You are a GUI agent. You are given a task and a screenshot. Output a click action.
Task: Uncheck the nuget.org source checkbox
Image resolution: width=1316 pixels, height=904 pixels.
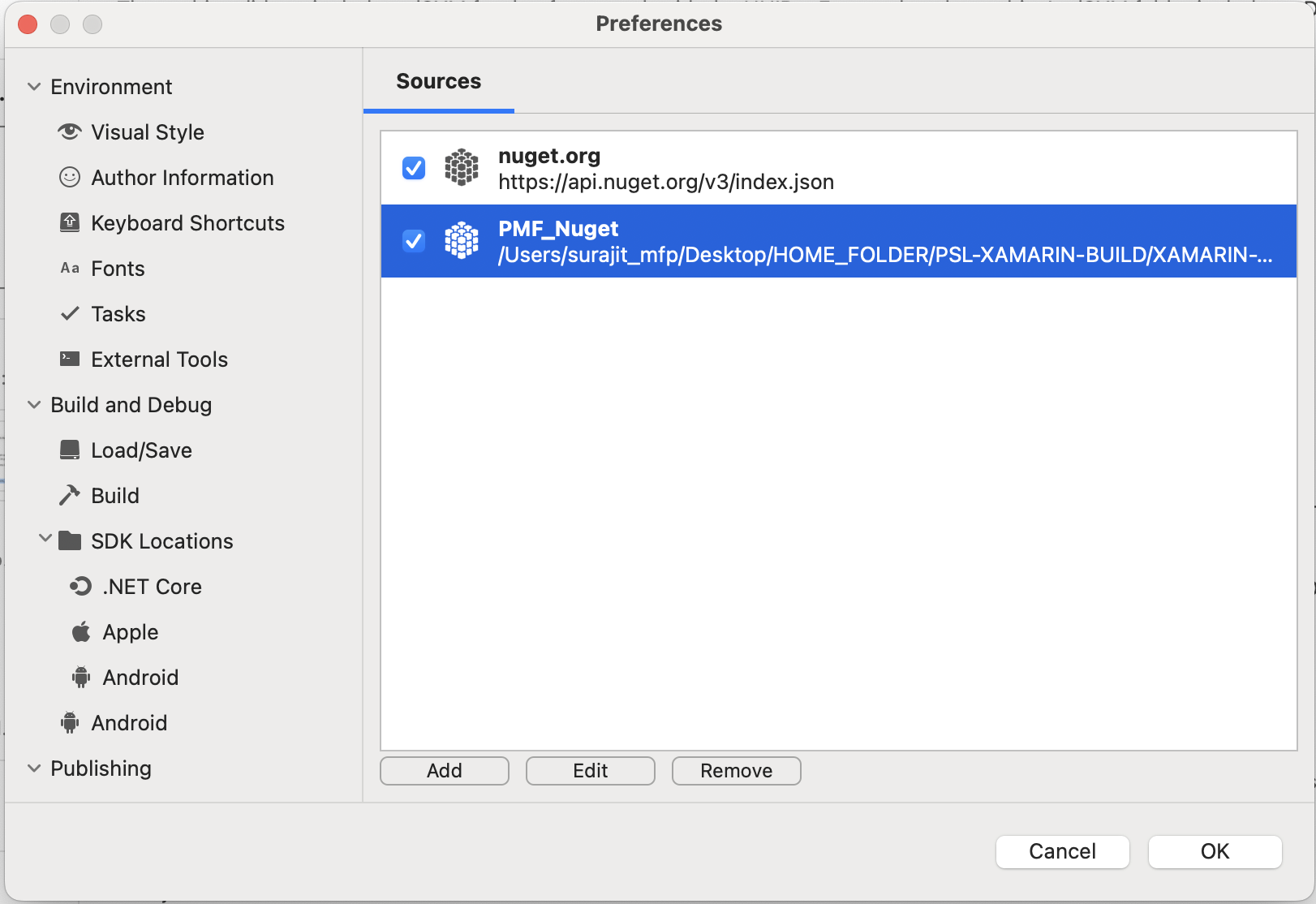tap(414, 168)
